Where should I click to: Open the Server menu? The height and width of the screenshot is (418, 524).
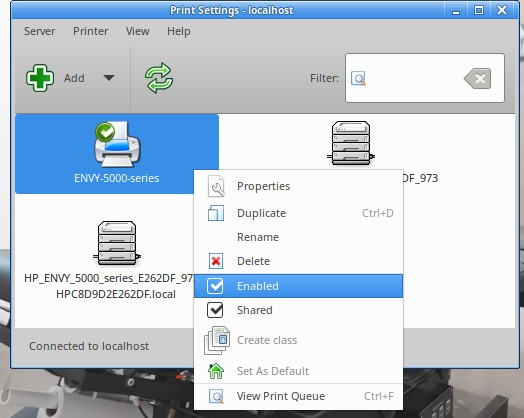[39, 31]
